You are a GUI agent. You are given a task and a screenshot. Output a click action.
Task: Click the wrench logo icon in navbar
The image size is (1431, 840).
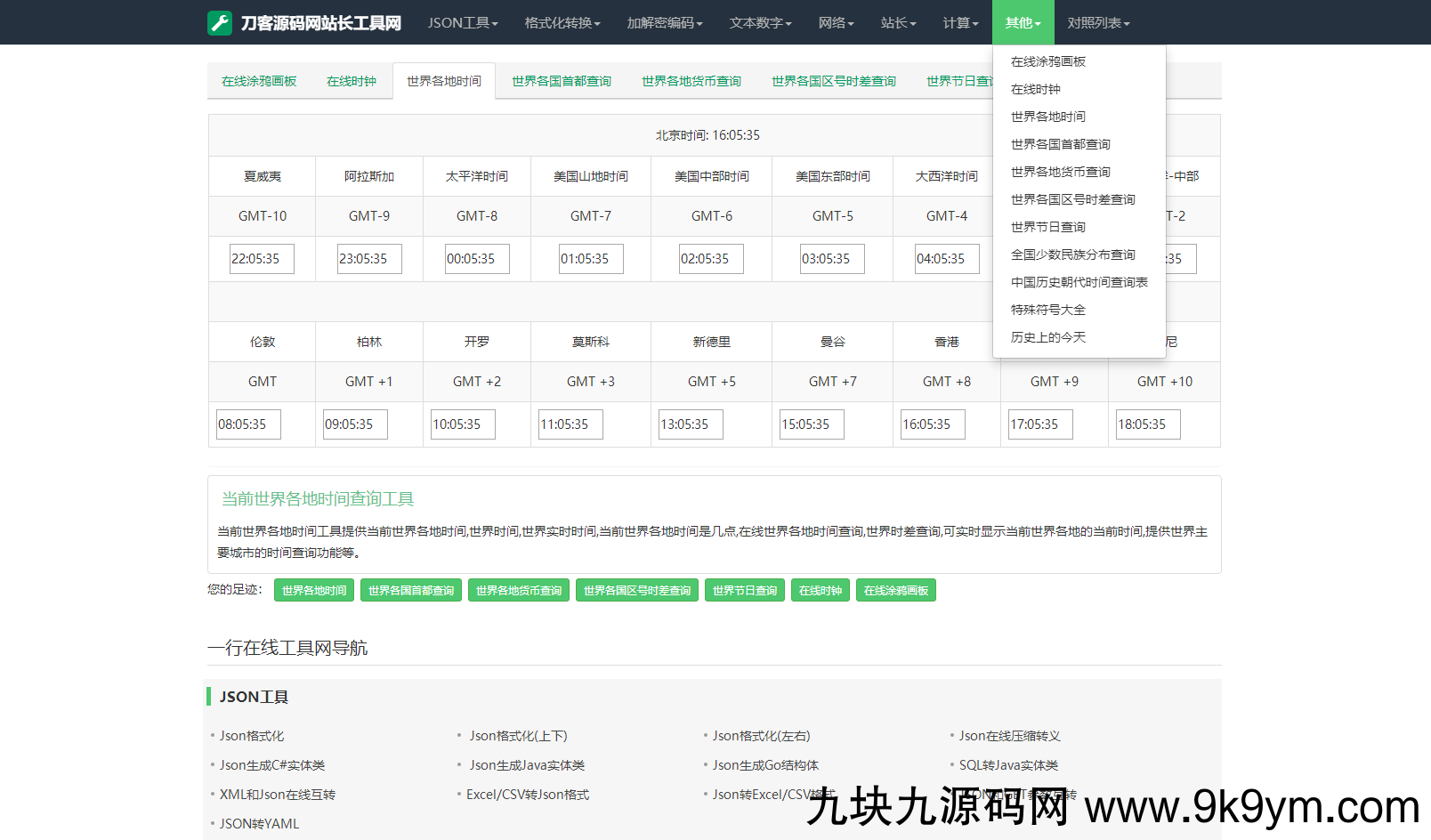tap(220, 23)
